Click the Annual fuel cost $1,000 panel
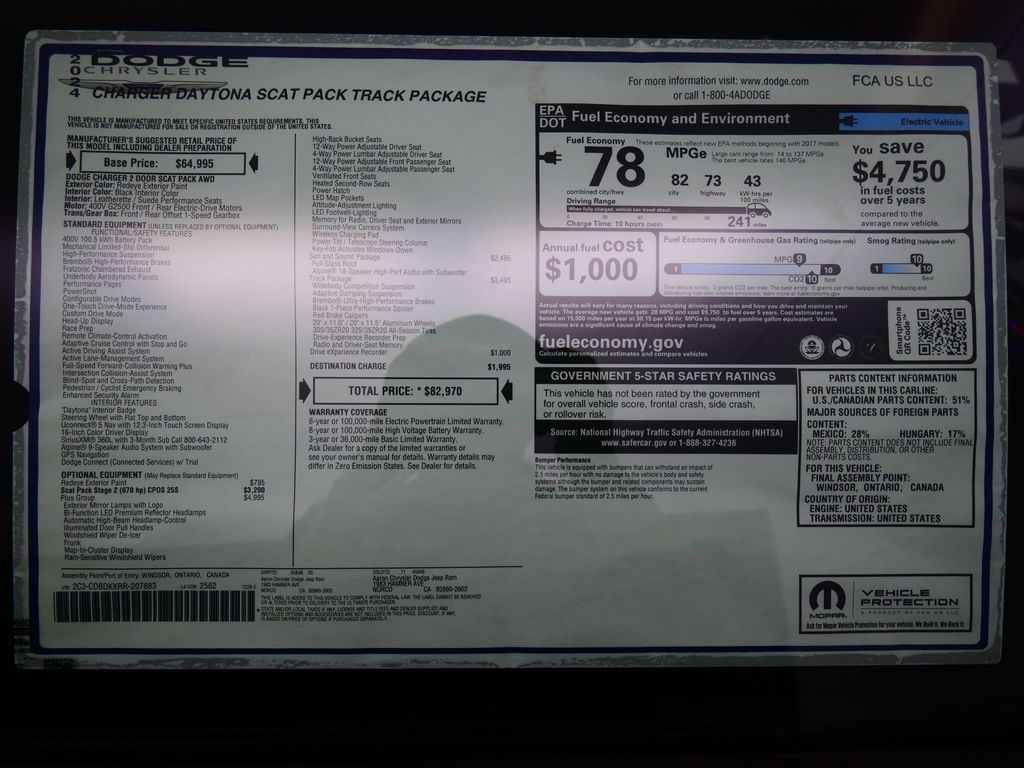The width and height of the screenshot is (1024, 768). [x=597, y=263]
